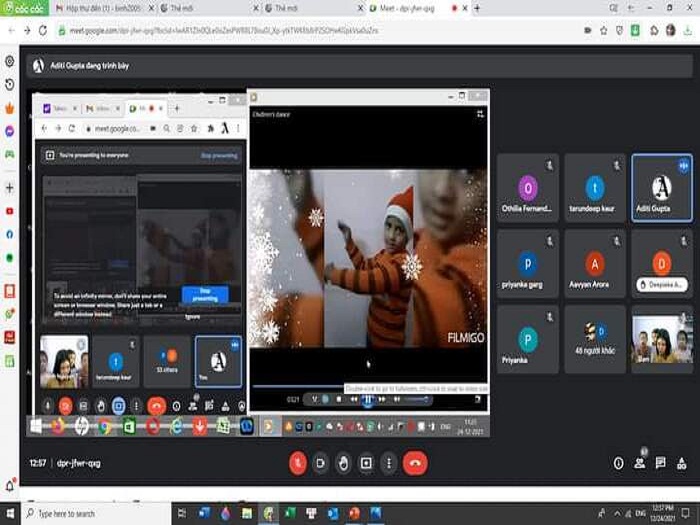Click the present now screen-share button
The image size is (700, 525).
[366, 463]
